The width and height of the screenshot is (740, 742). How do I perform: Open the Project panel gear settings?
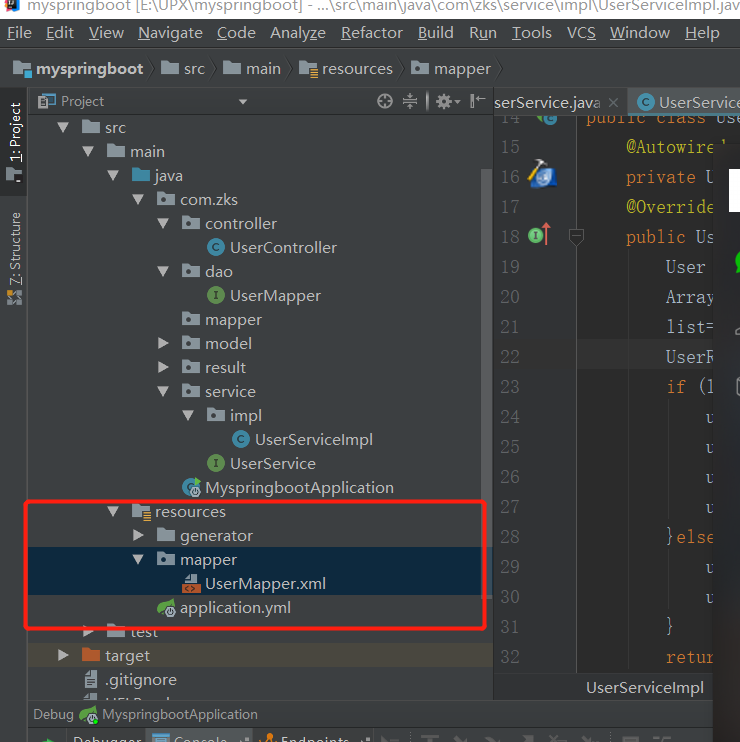pyautogui.click(x=447, y=101)
